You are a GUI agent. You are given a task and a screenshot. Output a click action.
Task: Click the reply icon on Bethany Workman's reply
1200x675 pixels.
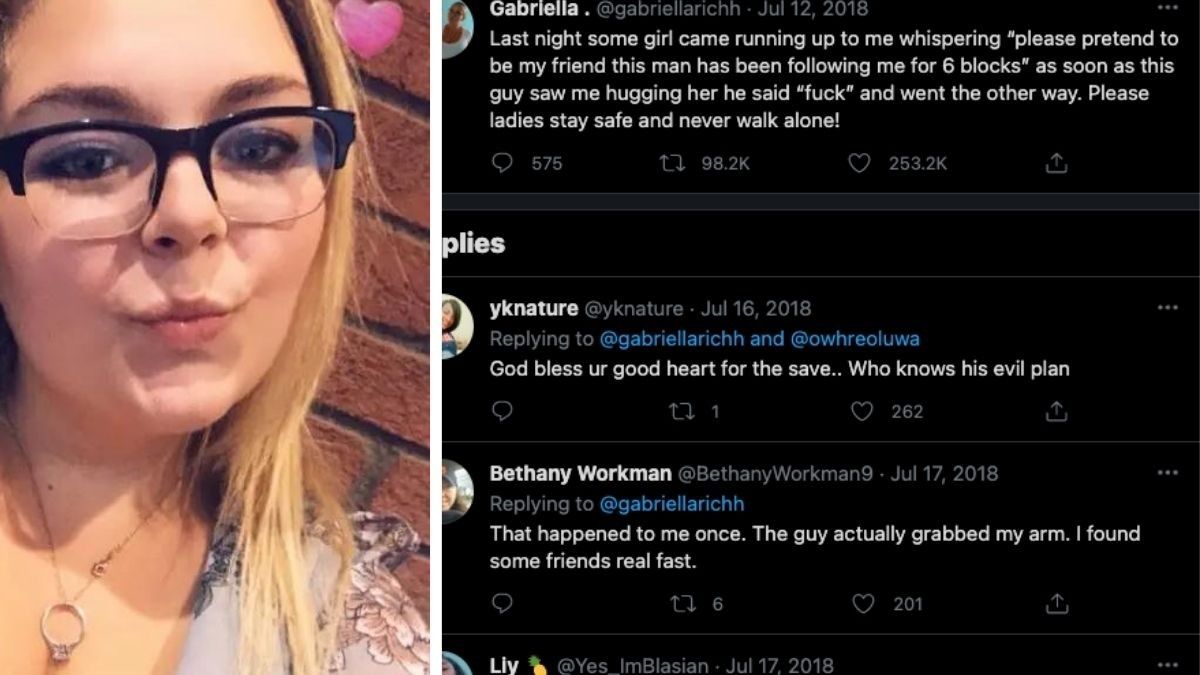tap(502, 604)
